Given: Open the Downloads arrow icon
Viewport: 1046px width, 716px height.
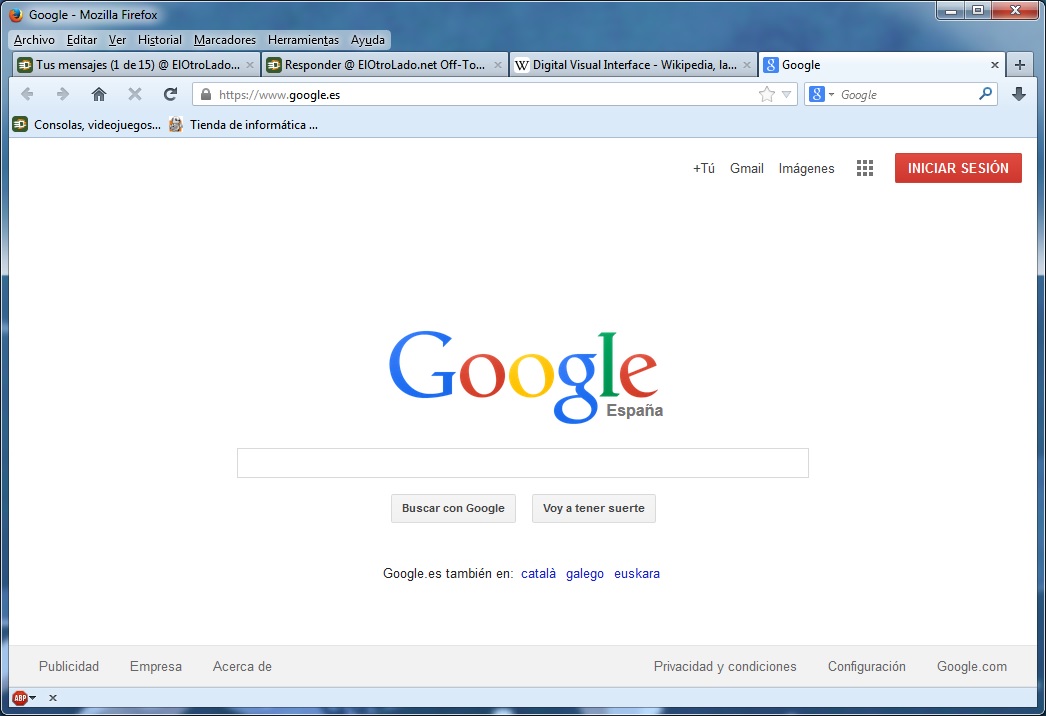Looking at the screenshot, I should pyautogui.click(x=1019, y=94).
